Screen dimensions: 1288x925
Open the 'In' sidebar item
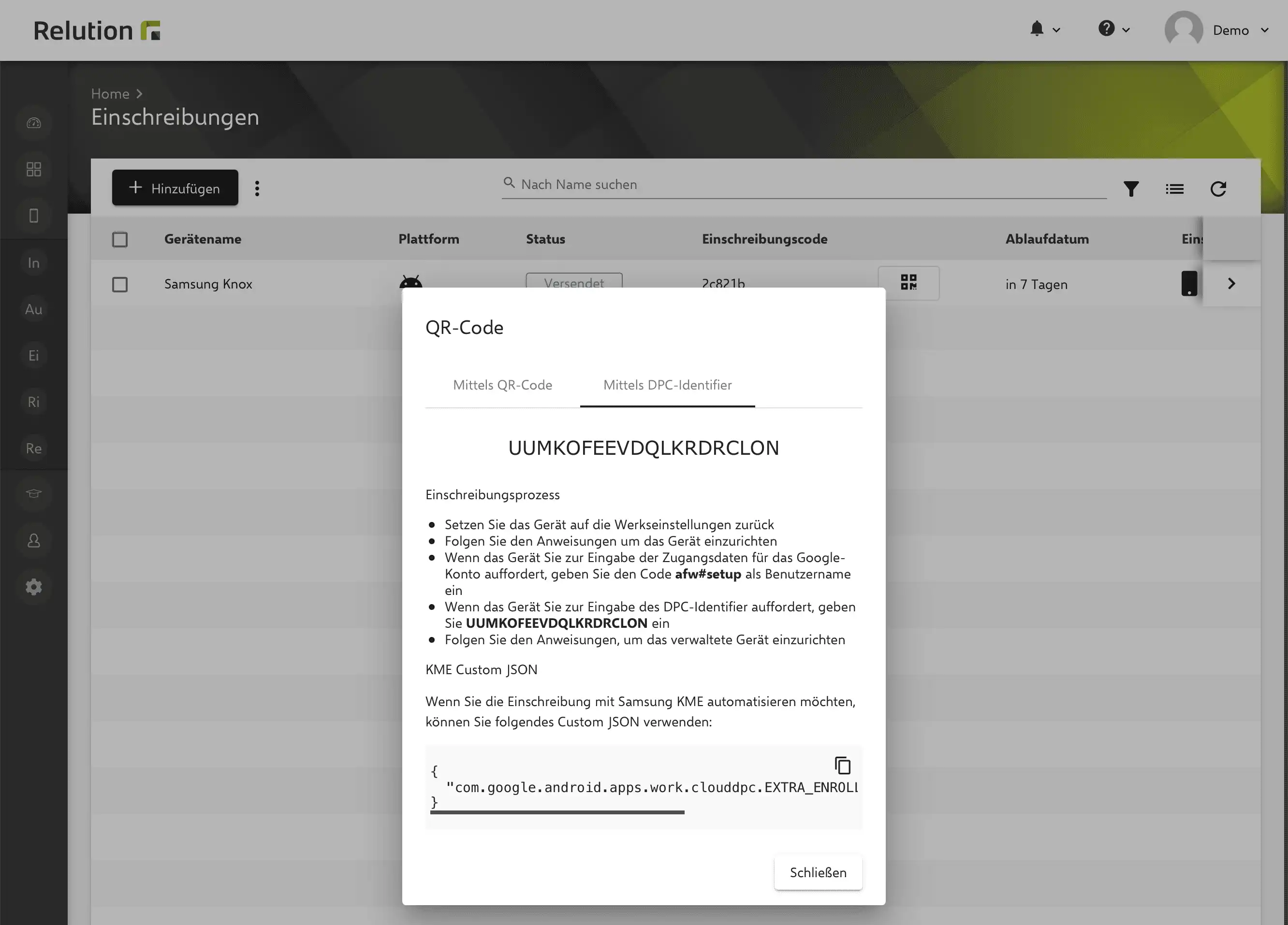click(33, 263)
